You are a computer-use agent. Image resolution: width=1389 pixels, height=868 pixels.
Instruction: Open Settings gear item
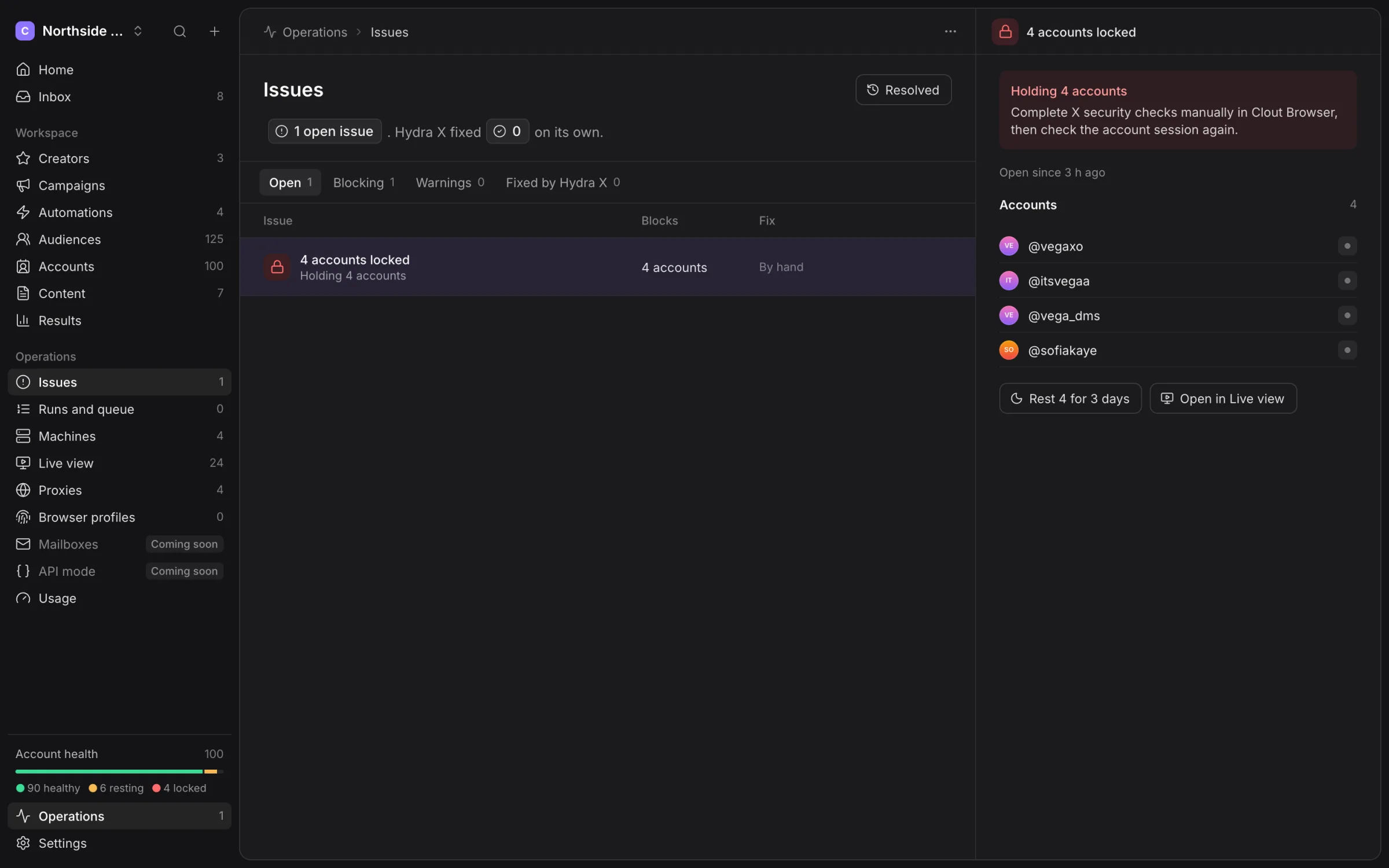[119, 843]
